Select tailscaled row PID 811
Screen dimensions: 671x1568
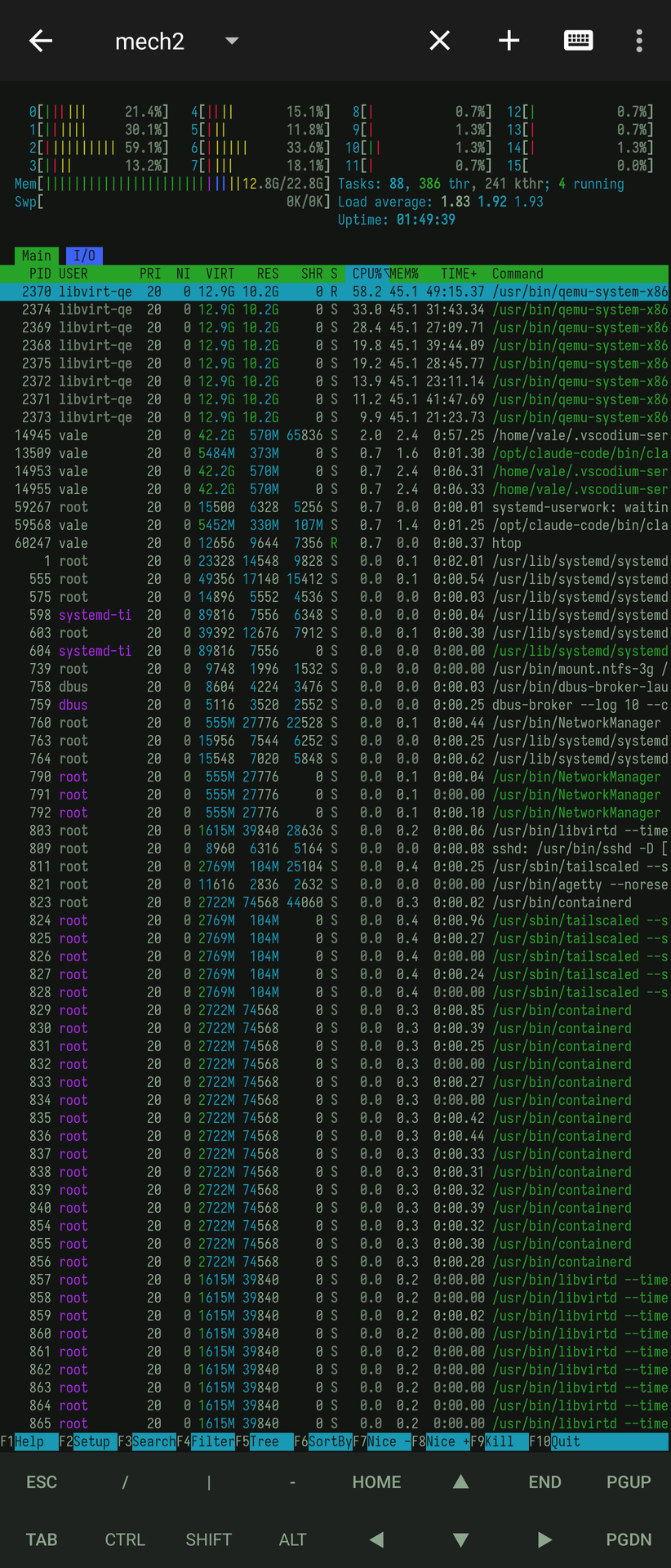coord(335,866)
